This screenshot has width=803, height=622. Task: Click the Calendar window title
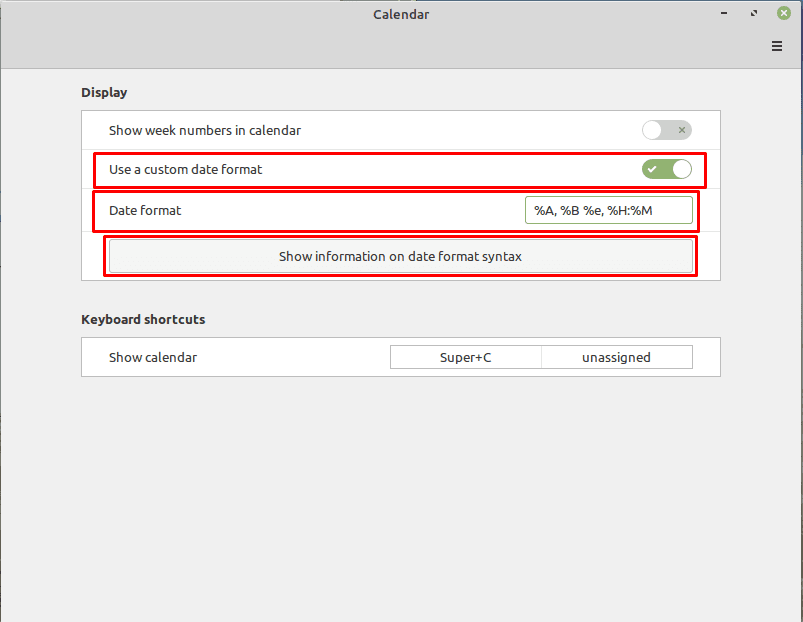(401, 14)
